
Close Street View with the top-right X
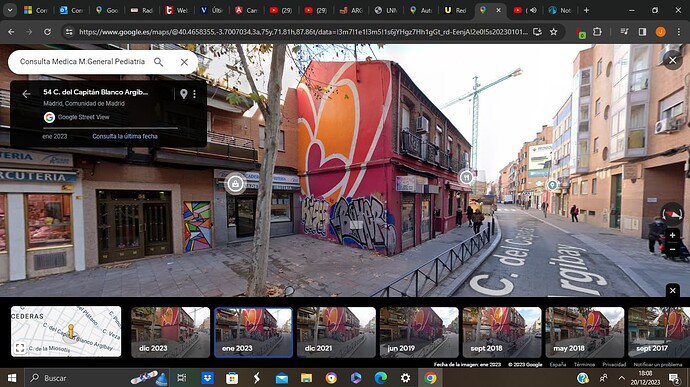tap(672, 60)
